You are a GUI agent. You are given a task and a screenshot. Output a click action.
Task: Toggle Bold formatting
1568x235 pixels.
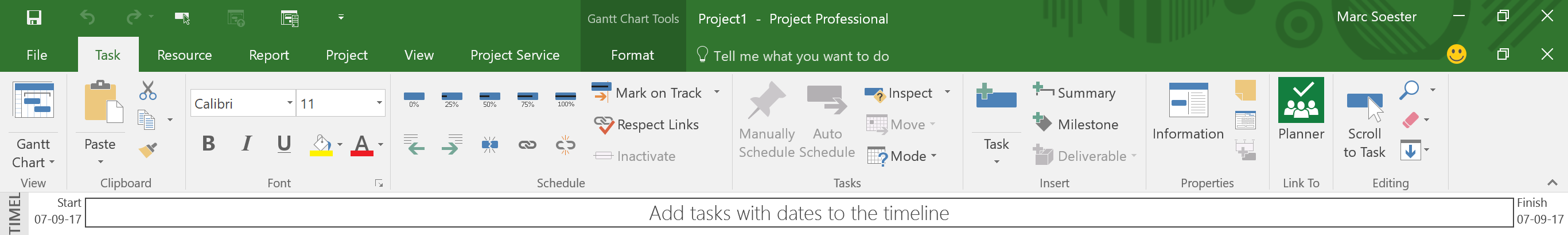coord(208,144)
